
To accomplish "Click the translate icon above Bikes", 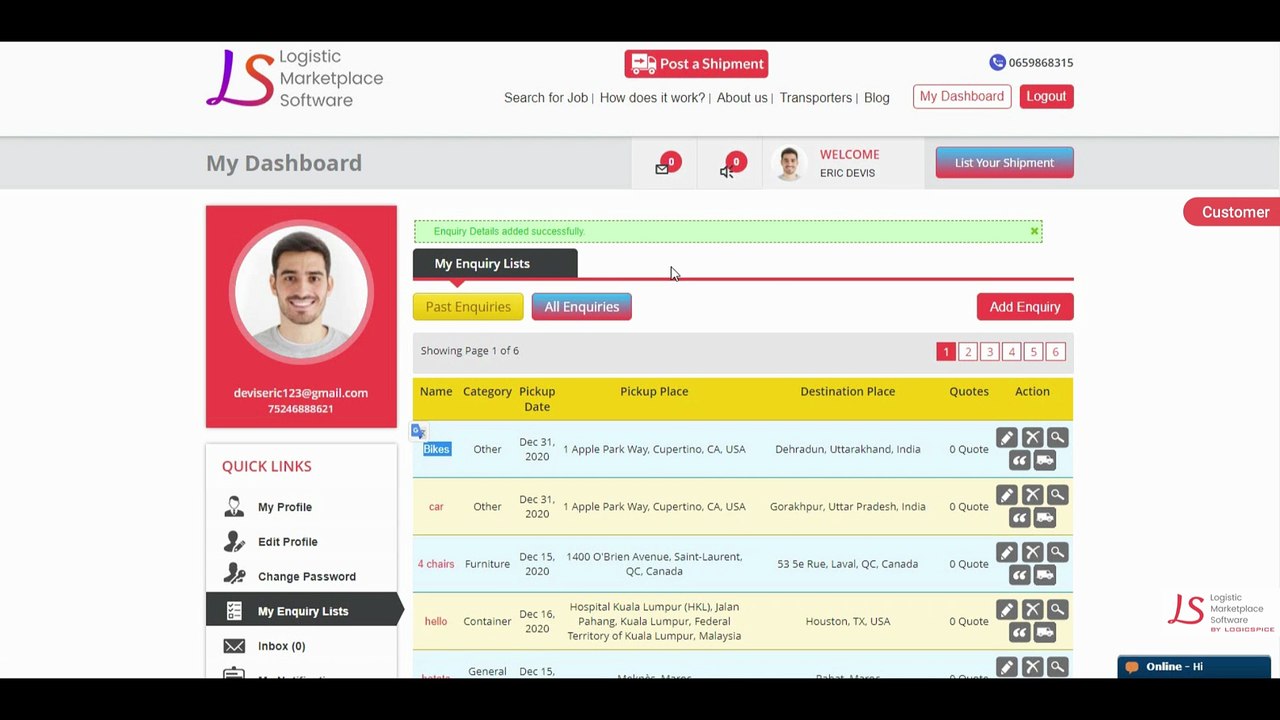I will [x=418, y=431].
